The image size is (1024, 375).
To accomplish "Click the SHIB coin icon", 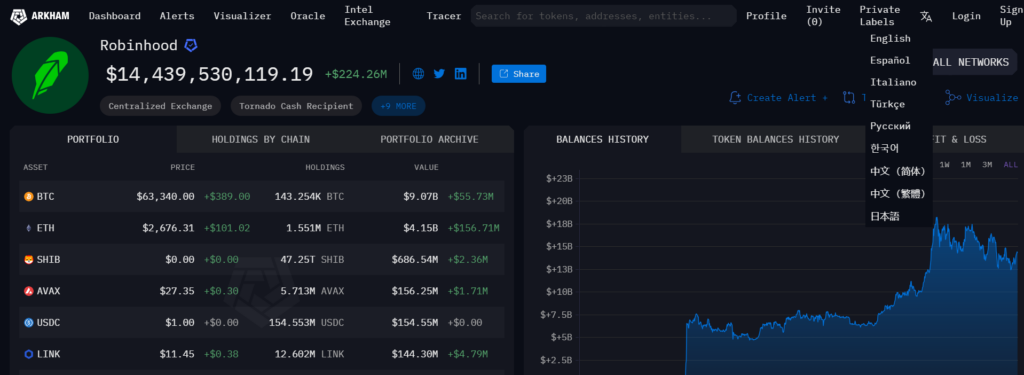I will (28, 259).
